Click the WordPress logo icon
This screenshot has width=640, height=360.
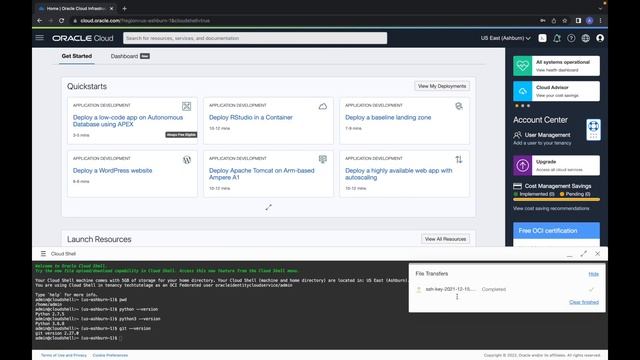187,160
